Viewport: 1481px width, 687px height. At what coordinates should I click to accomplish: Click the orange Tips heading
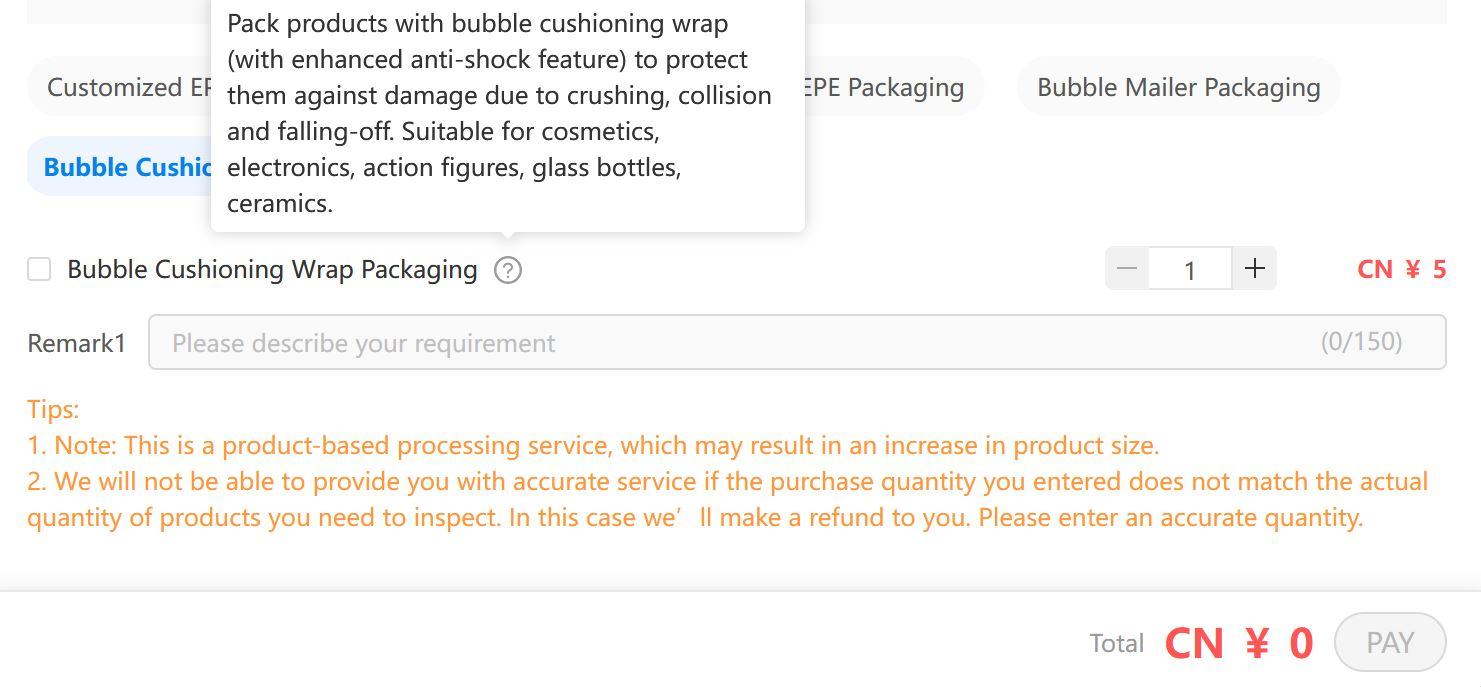(x=53, y=409)
